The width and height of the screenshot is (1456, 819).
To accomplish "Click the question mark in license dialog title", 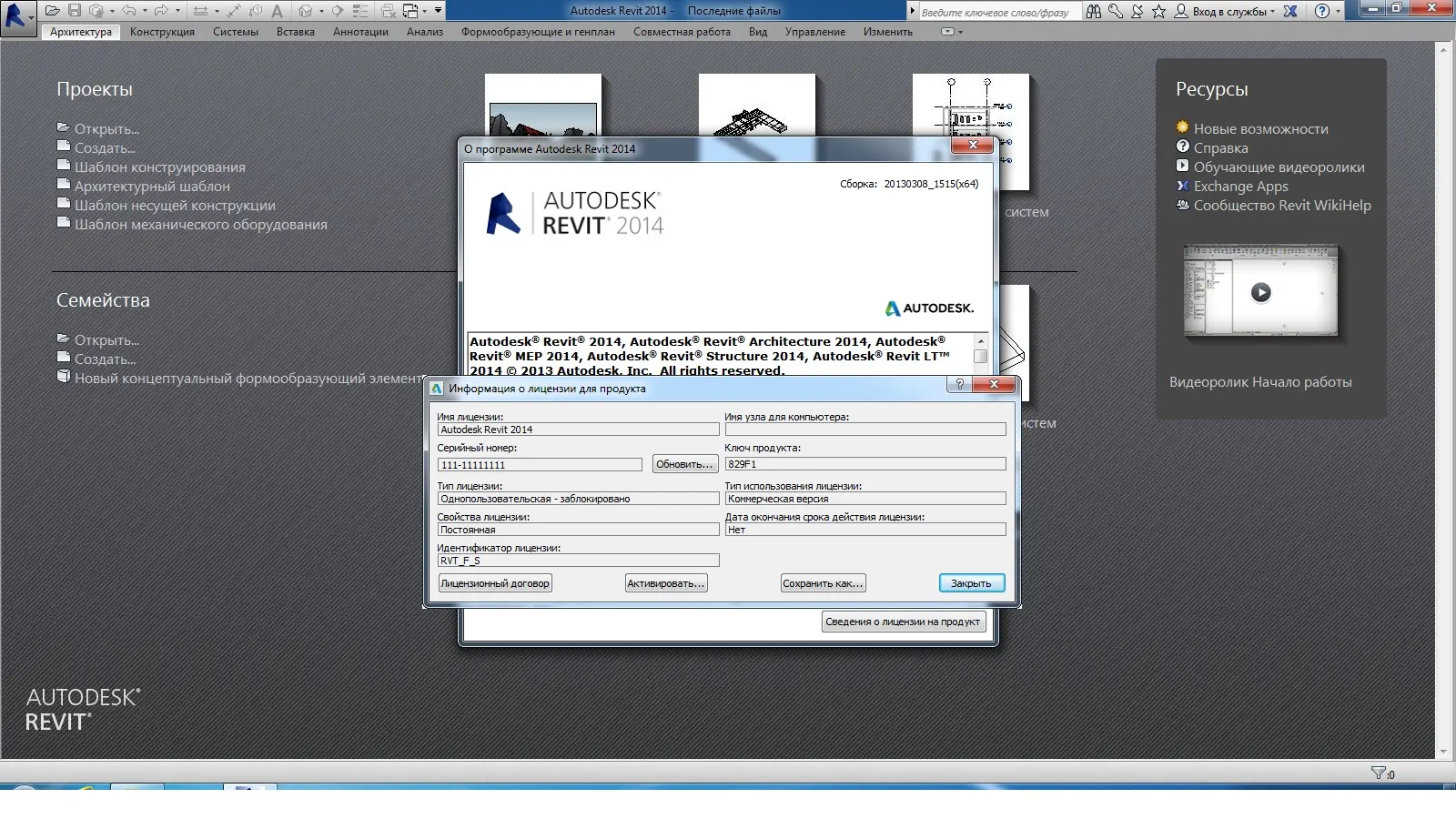I will point(959,385).
